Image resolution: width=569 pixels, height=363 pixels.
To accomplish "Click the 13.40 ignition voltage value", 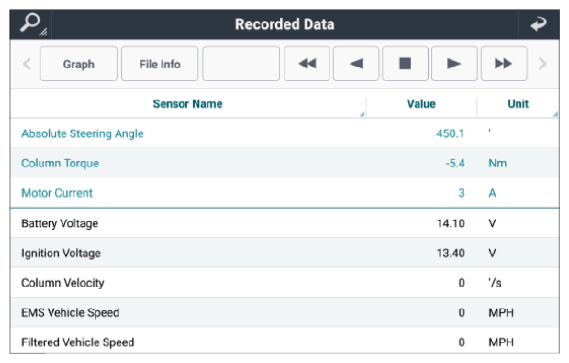I will click(451, 253).
